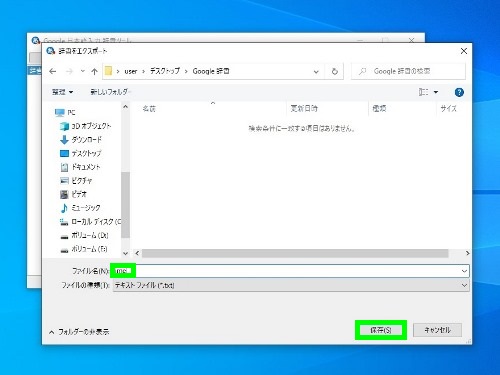Sort by 更新日時 column header

click(304, 108)
